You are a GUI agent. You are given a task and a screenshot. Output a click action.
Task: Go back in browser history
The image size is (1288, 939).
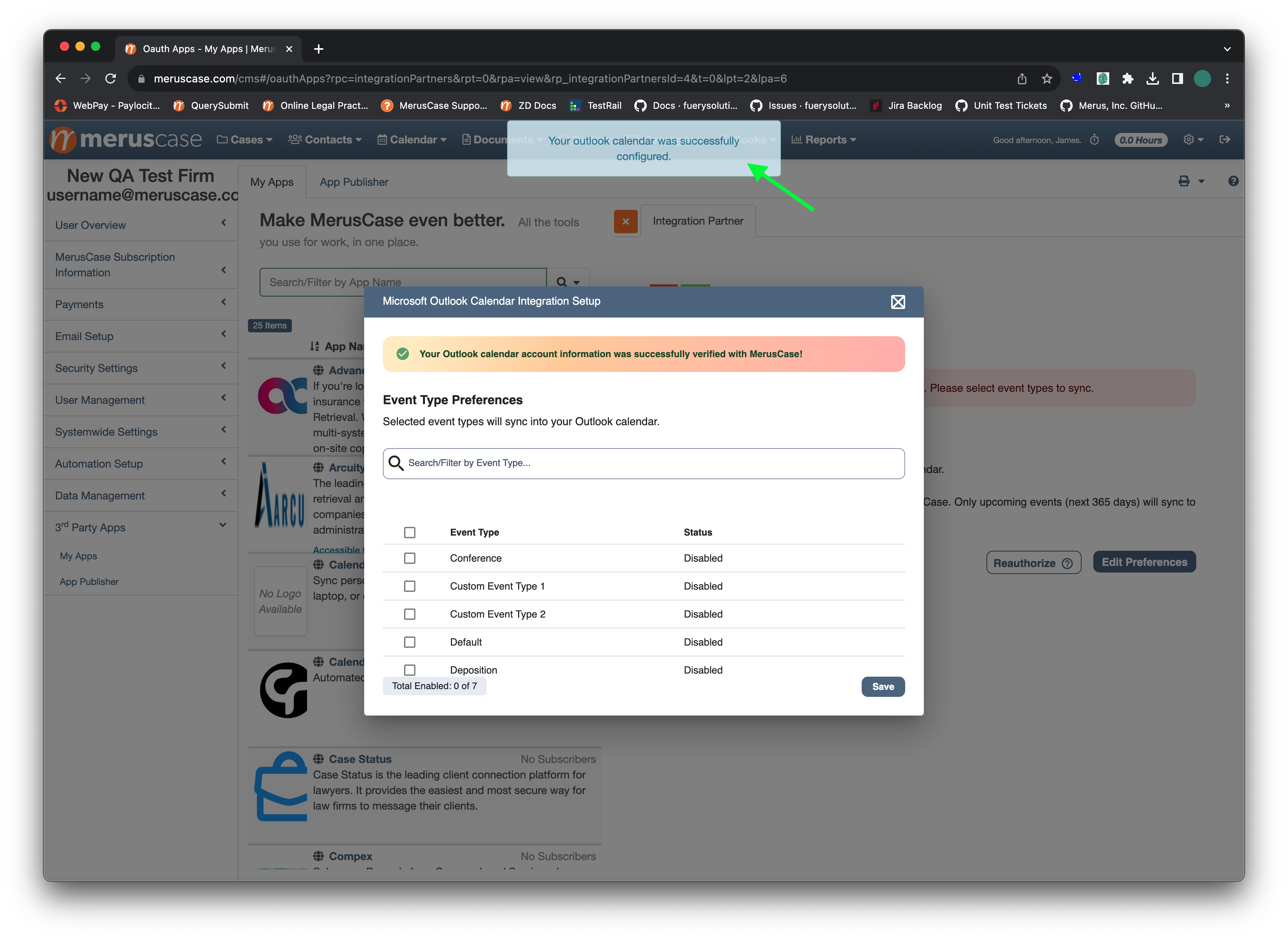coord(61,79)
